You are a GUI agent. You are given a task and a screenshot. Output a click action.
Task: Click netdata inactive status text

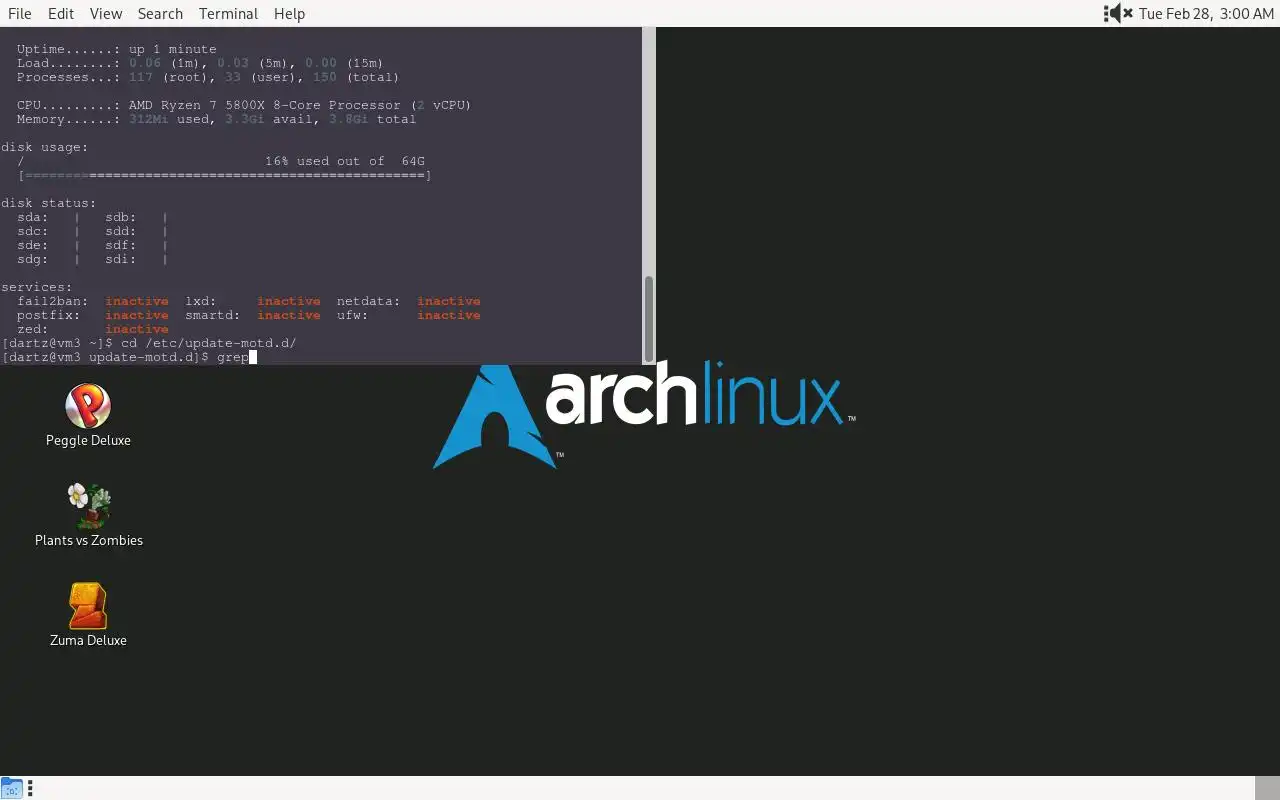point(449,301)
